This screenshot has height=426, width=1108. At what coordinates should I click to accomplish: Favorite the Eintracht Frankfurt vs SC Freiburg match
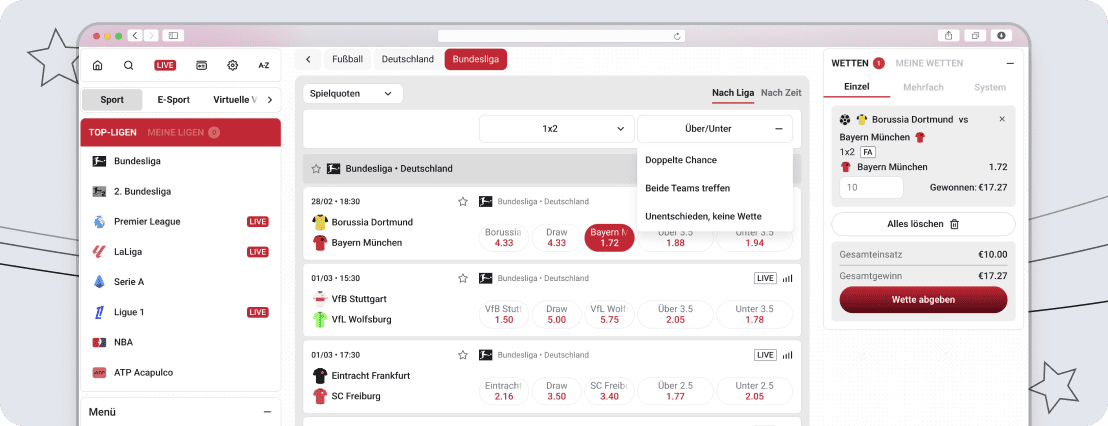[x=463, y=355]
